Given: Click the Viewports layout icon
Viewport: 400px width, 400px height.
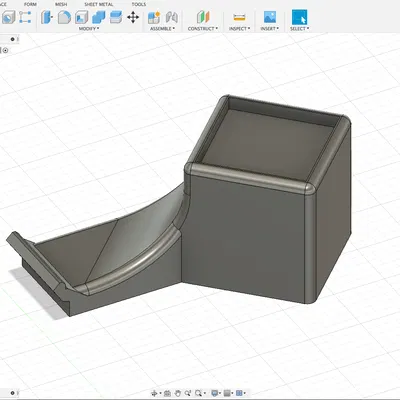Looking at the screenshot, I should point(239,393).
